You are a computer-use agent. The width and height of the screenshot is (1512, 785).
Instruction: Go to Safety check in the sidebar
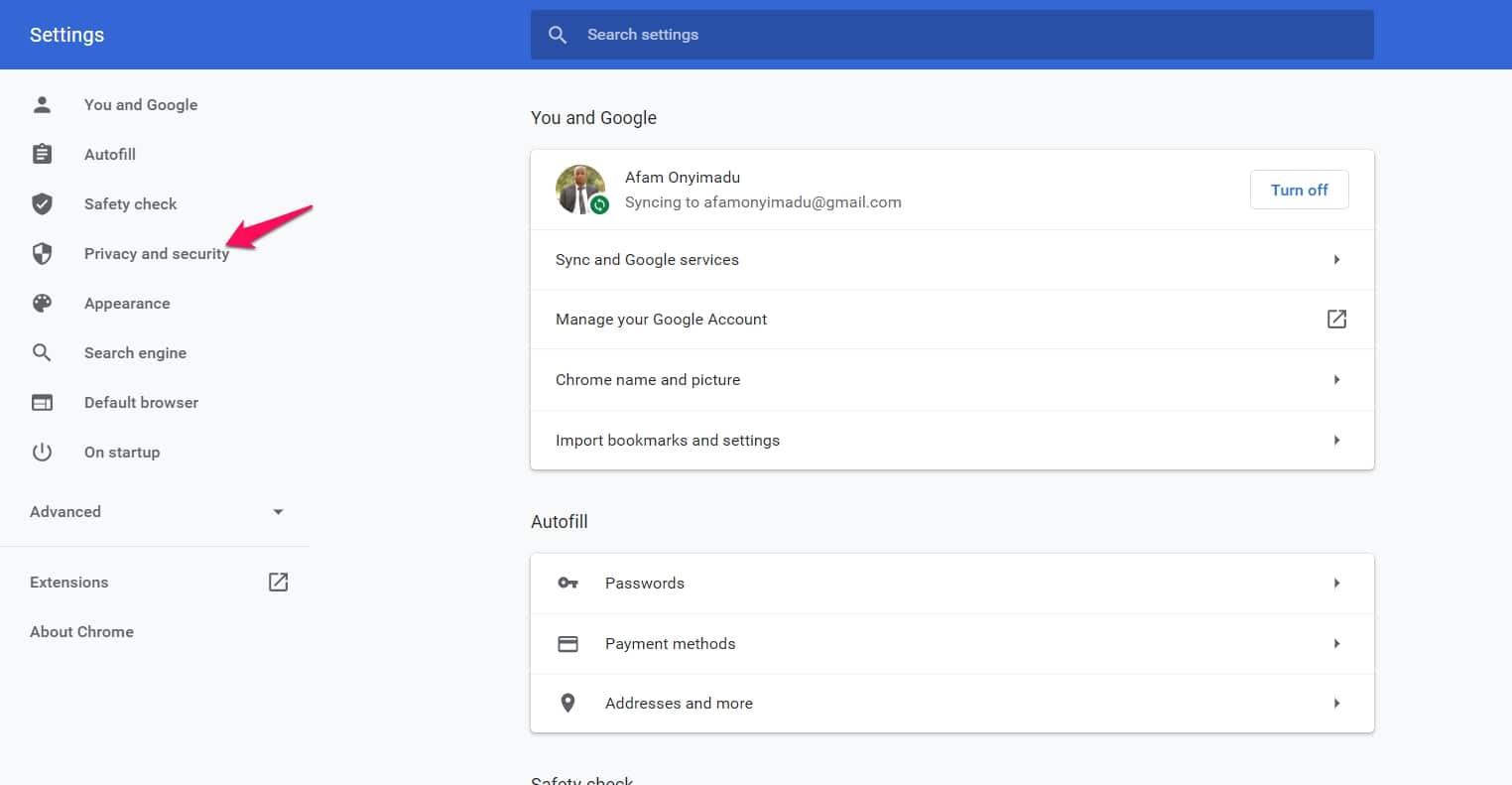pos(130,203)
